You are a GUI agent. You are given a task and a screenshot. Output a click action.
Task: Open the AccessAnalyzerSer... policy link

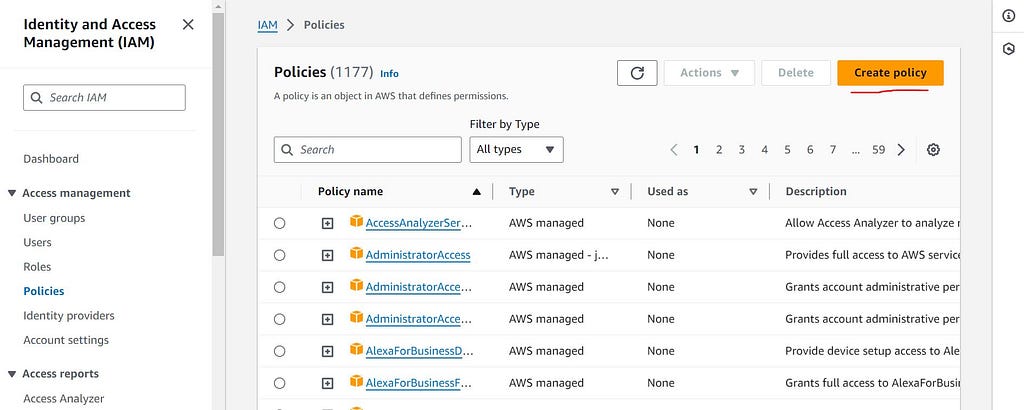click(419, 223)
